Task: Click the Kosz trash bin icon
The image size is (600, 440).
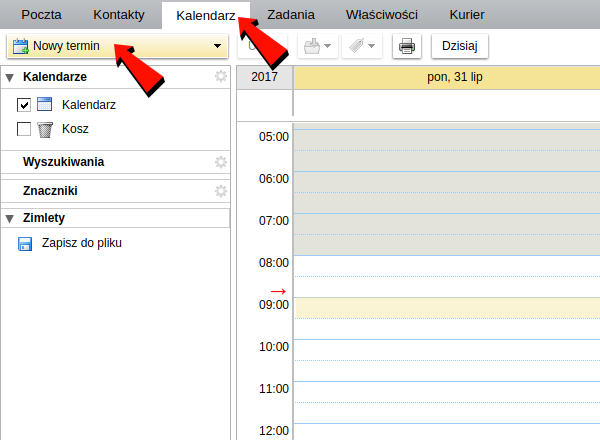Action: (45, 130)
